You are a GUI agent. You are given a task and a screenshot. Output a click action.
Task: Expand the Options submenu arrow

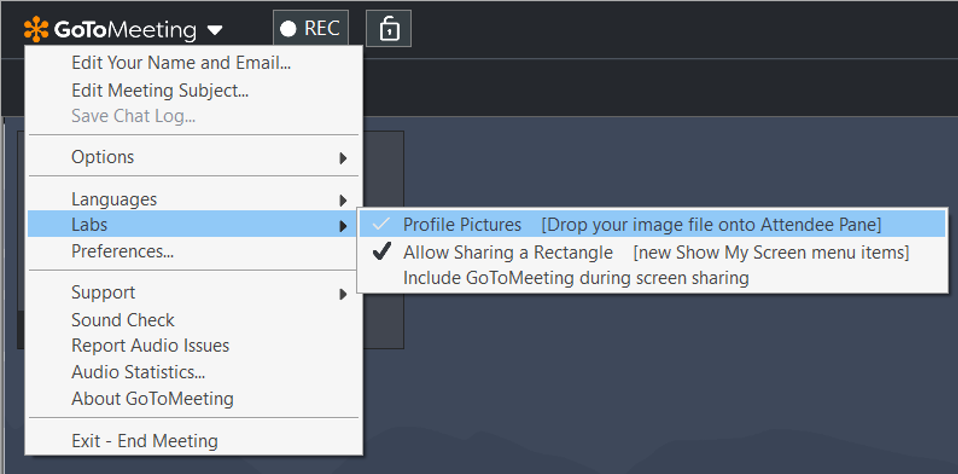tap(343, 158)
